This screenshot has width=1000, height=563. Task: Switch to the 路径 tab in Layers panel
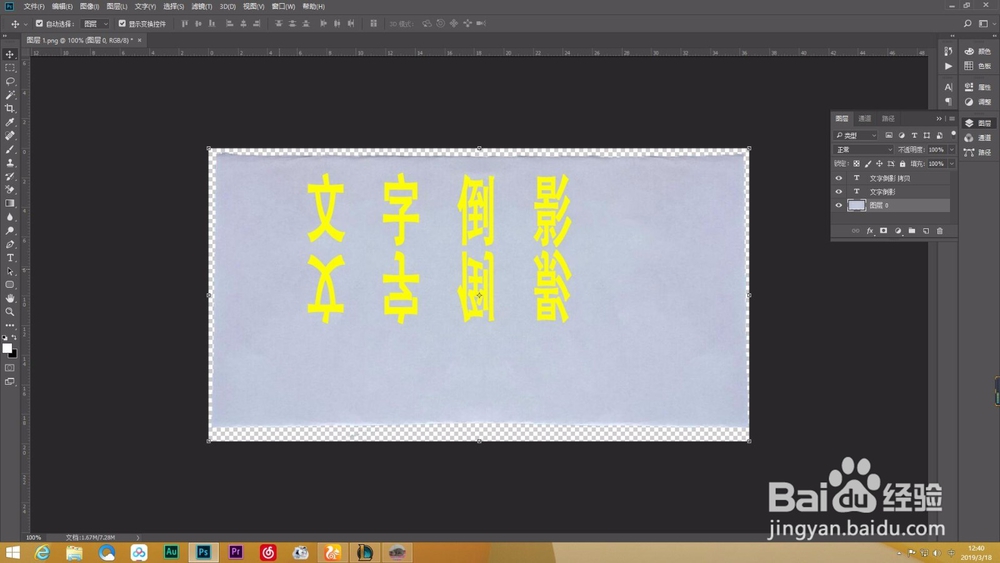pos(888,119)
